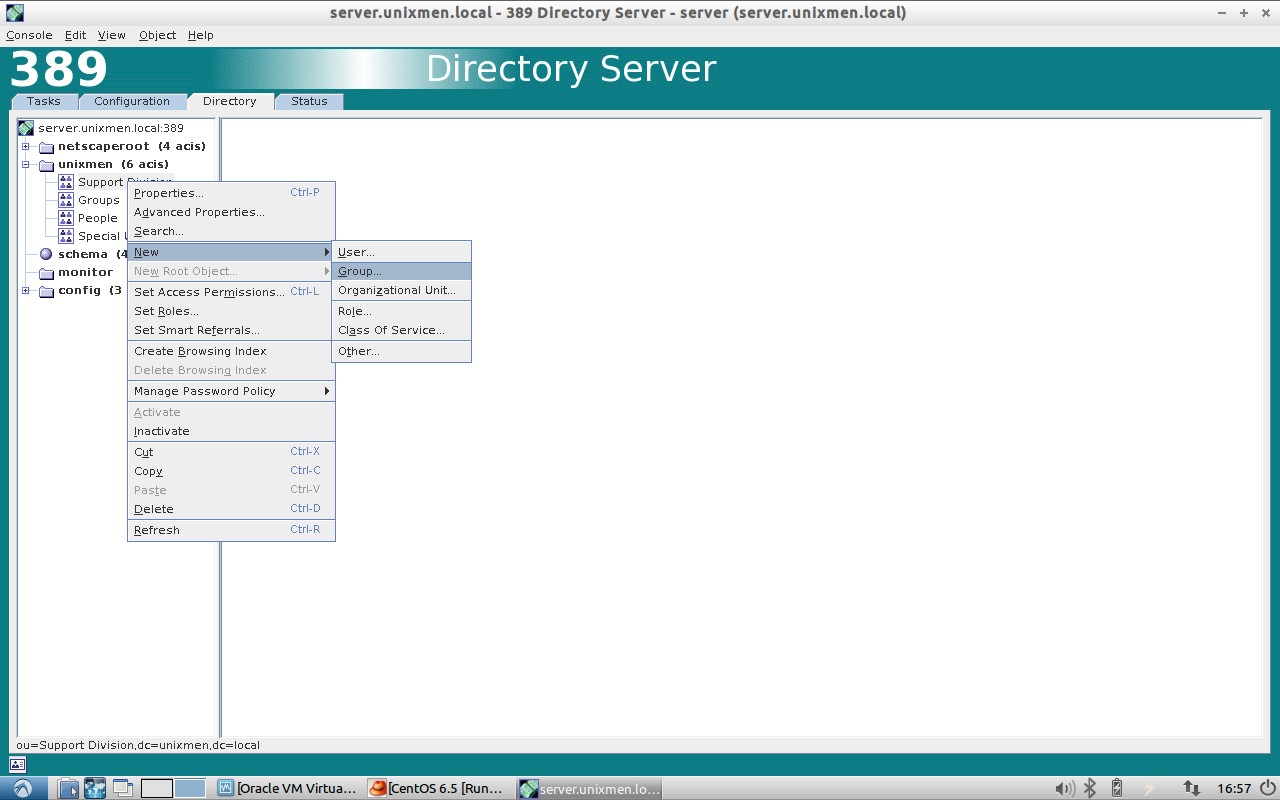The image size is (1280, 800).
Task: Open the View menu
Action: click(111, 35)
